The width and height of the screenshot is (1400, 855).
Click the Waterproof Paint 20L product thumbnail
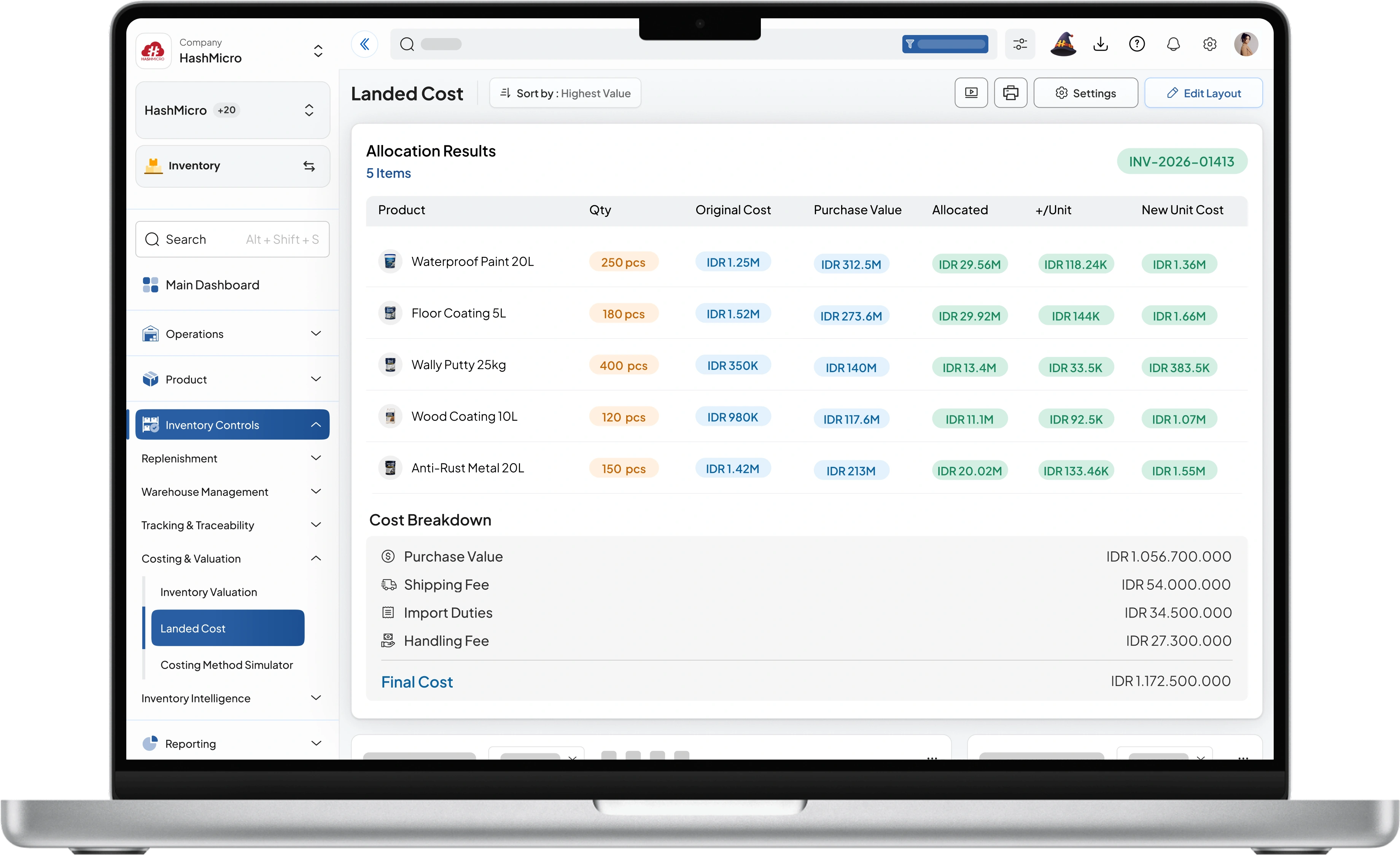point(390,262)
